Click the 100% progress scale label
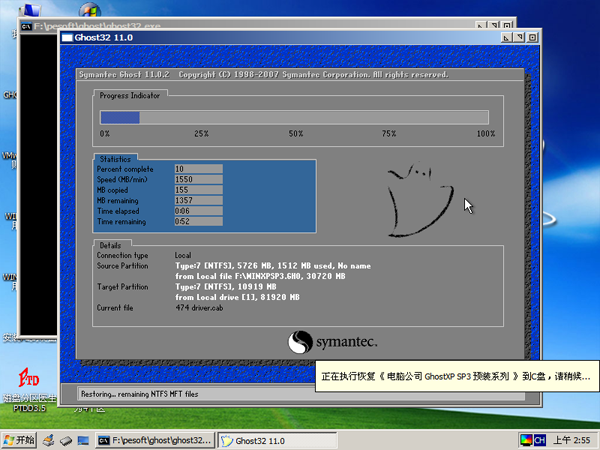Screen dimensions: 600x450 click(486, 134)
